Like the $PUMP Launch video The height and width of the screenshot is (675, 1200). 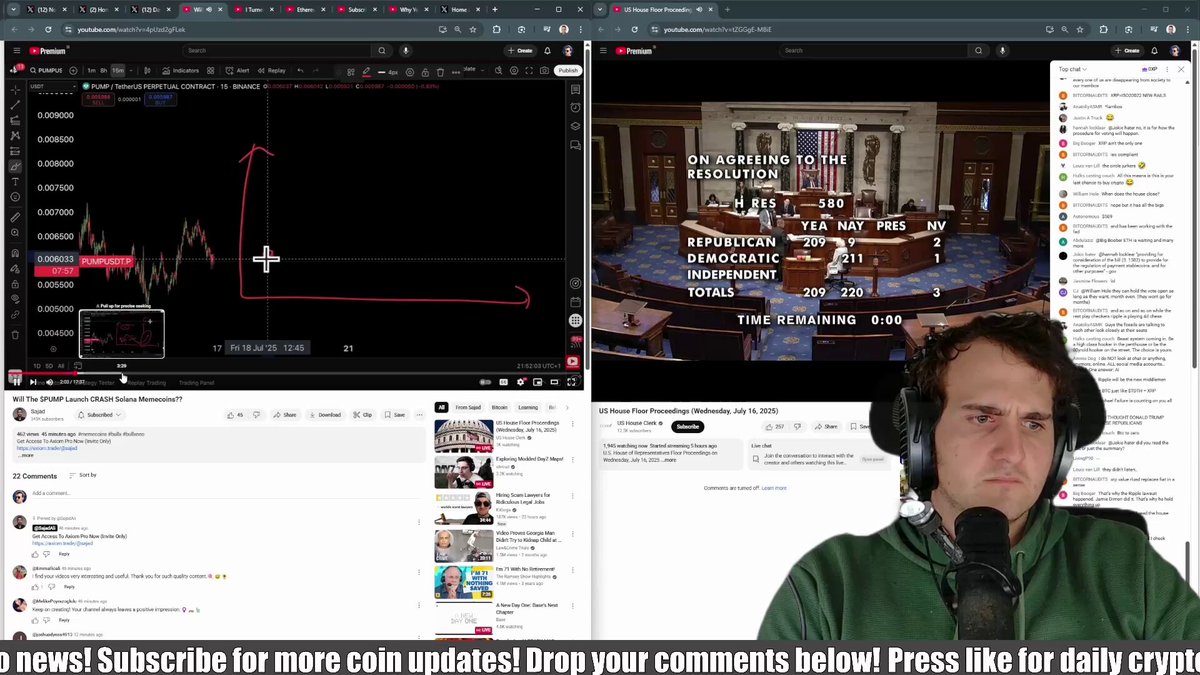click(235, 415)
